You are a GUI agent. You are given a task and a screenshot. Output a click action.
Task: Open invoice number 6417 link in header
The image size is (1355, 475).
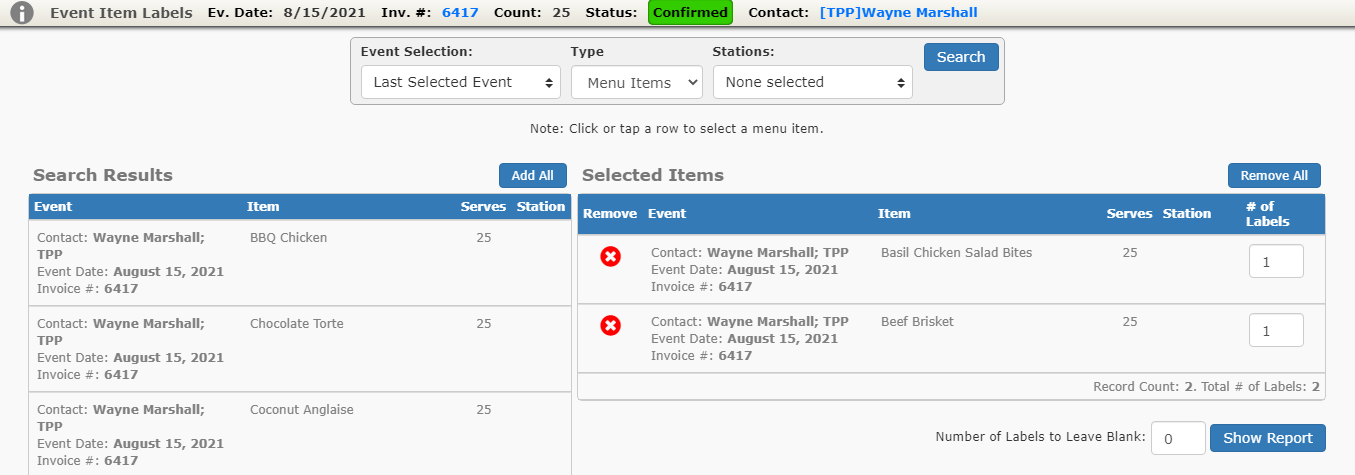pos(460,13)
